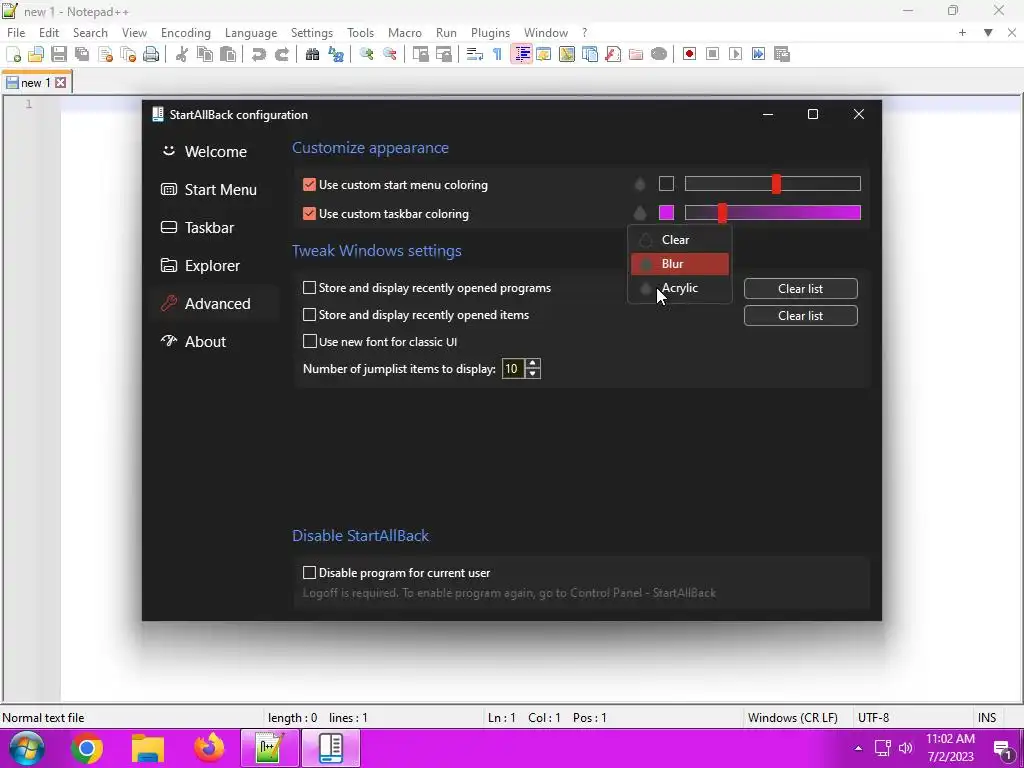Enable Store and display recently opened items
The width and height of the screenshot is (1024, 768).
click(x=310, y=315)
